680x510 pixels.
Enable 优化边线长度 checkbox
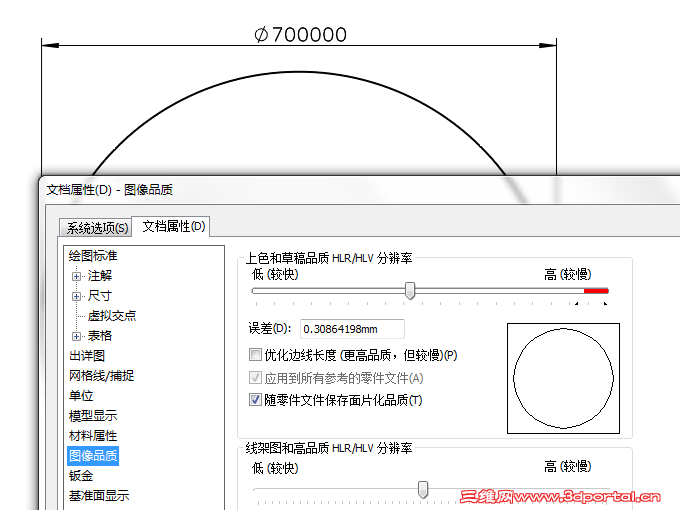point(255,355)
